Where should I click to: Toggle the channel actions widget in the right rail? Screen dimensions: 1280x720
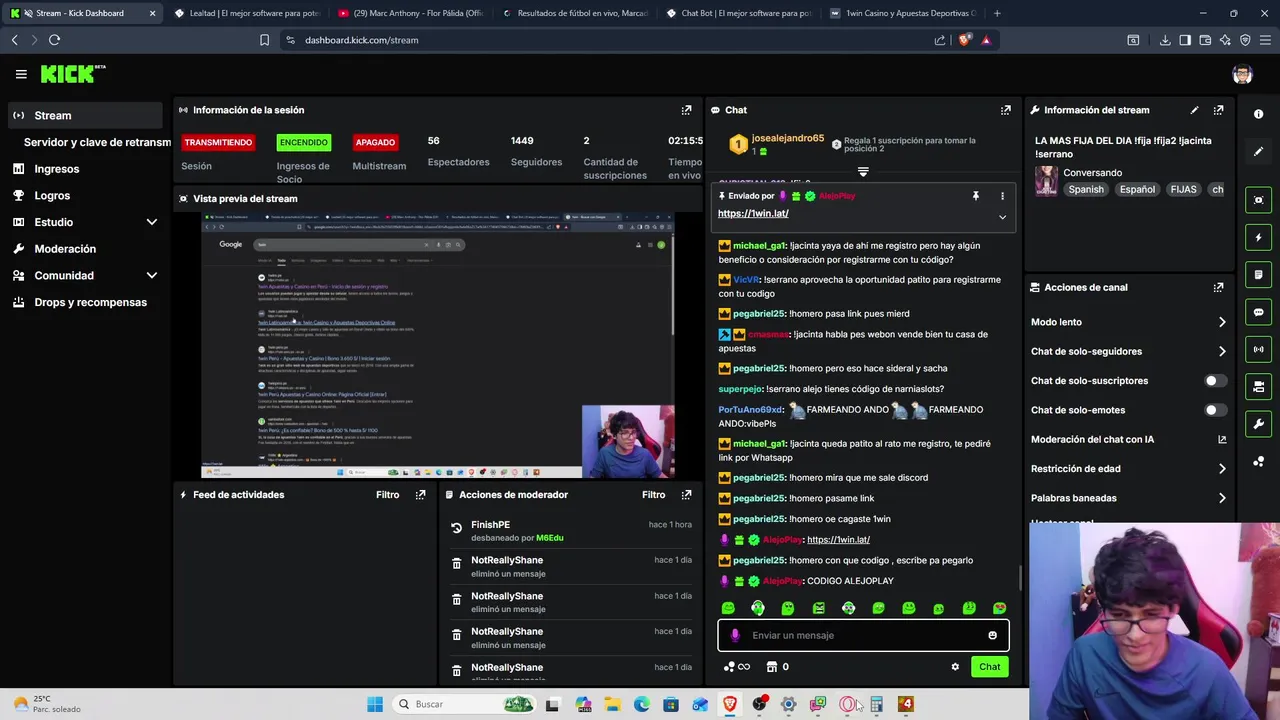click(x=1258, y=386)
